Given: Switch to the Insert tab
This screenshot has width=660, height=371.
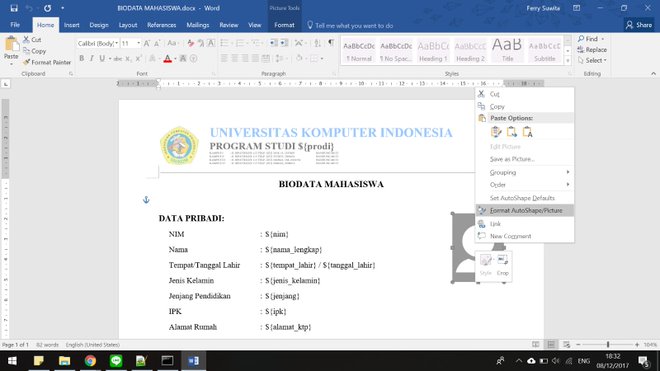Looking at the screenshot, I should tap(72, 25).
